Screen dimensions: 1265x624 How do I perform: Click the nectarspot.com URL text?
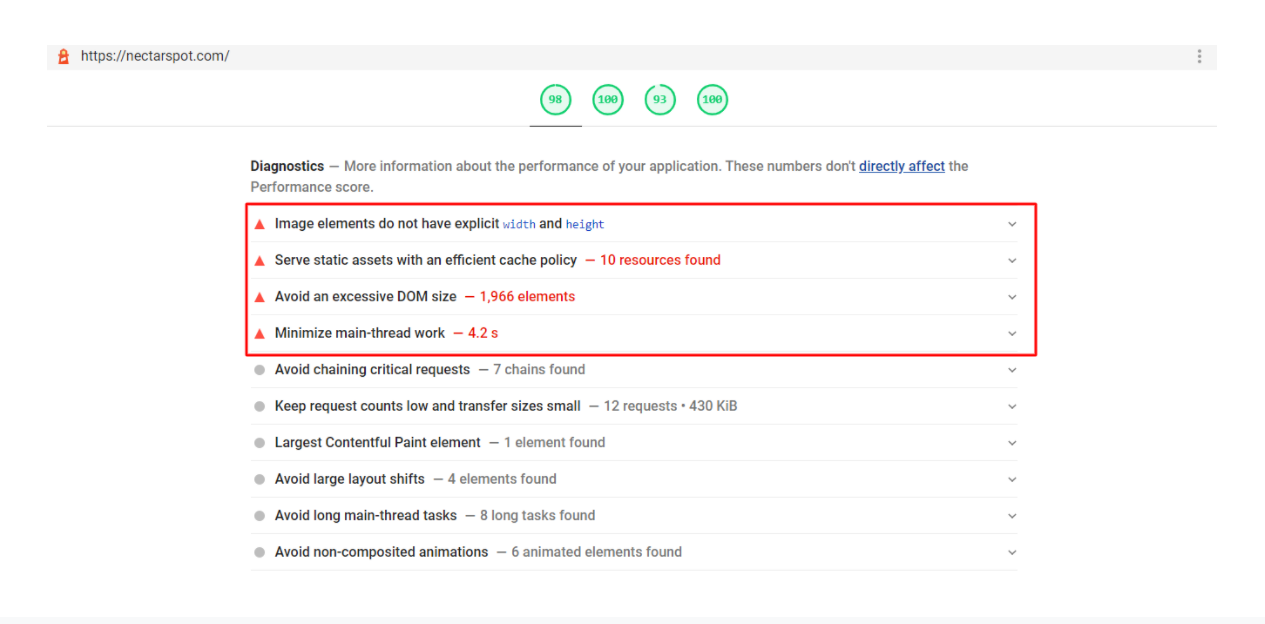tap(155, 56)
